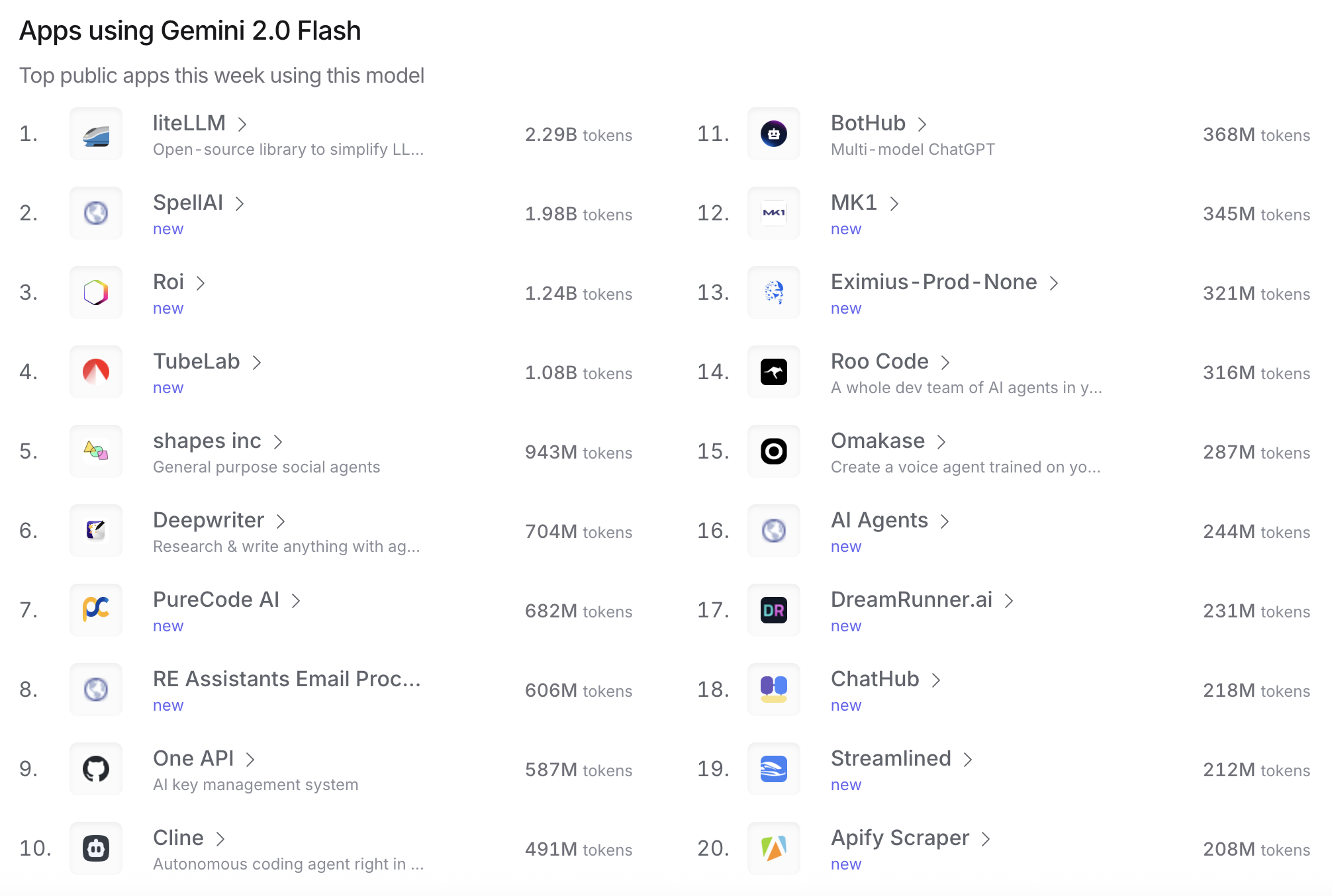Click the Apify Scraper logo icon
This screenshot has width=1332, height=896.
coord(773,848)
